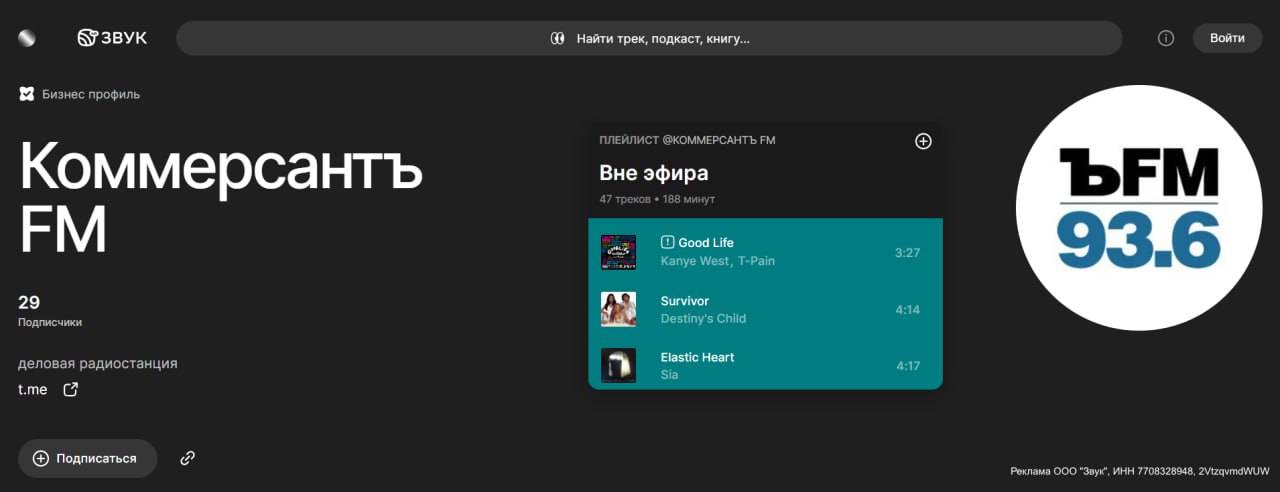Open the t.me link

coord(32,389)
